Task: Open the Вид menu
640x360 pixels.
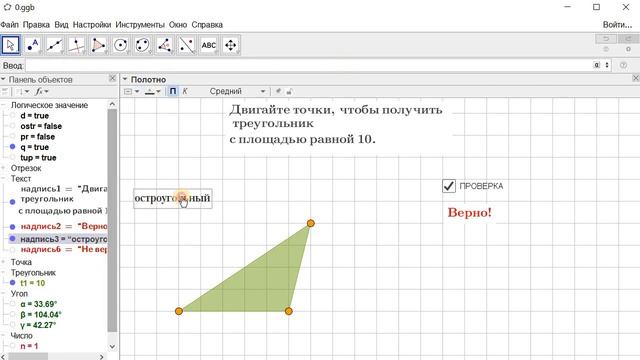Action: (x=61, y=24)
